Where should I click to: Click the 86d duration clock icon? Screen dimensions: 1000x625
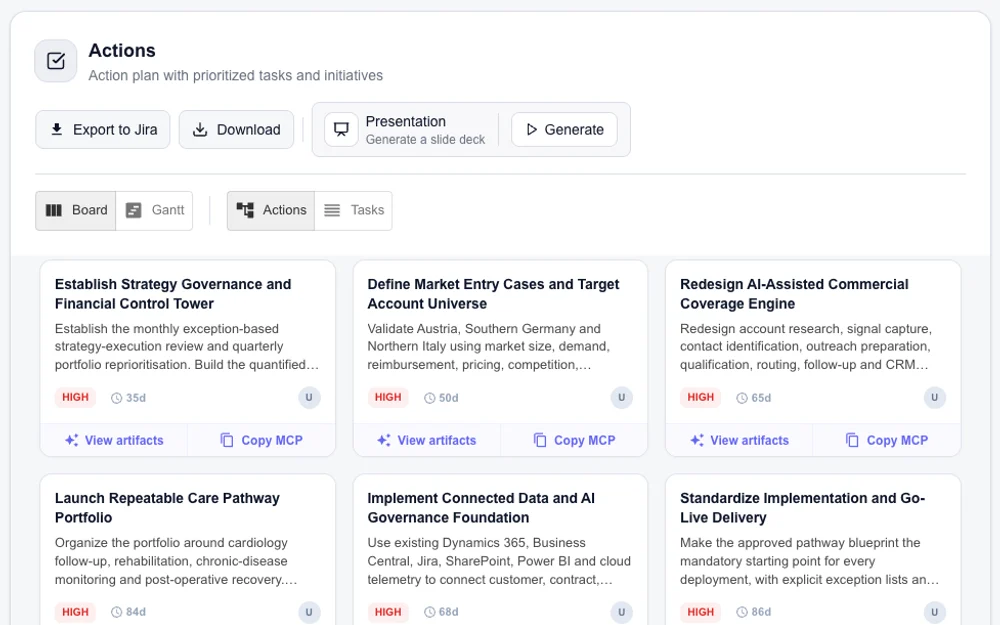(x=742, y=612)
